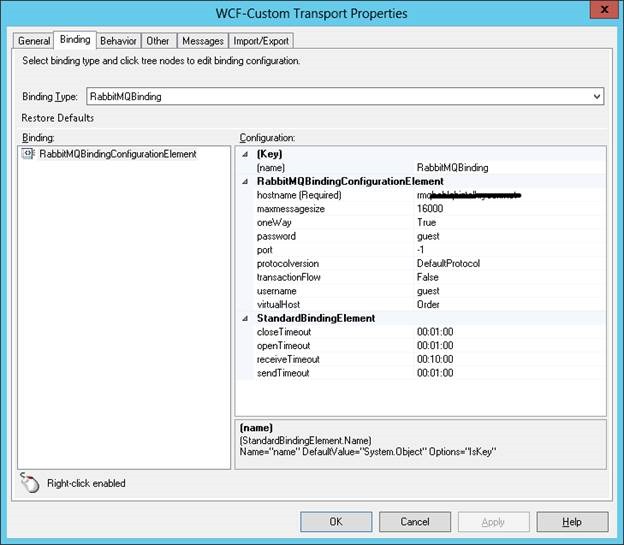The width and height of the screenshot is (624, 545).
Task: Click the Binding Type field text RabbitMQBinding
Action: click(x=125, y=96)
